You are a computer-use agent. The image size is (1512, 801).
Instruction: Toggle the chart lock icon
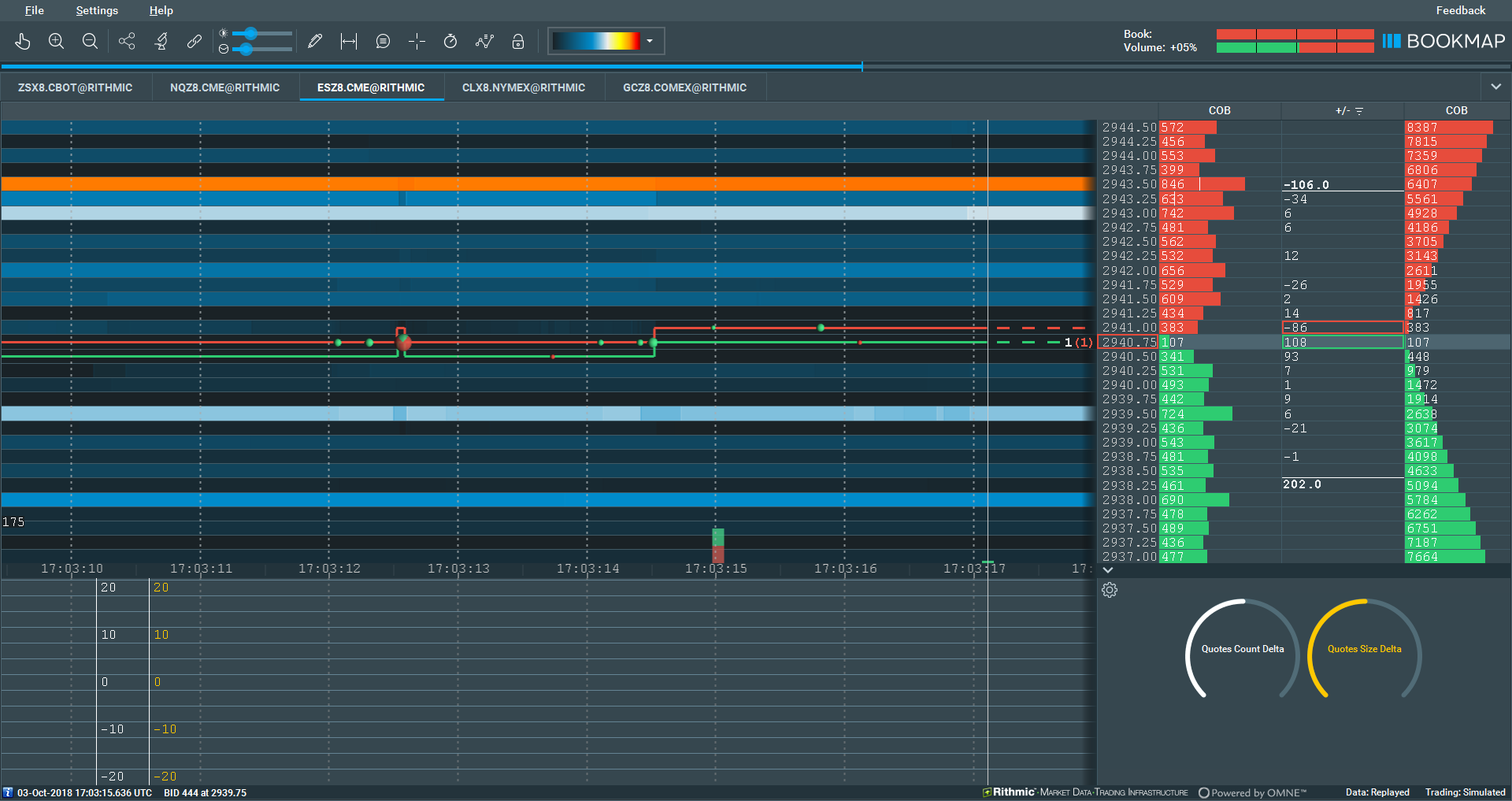pyautogui.click(x=518, y=41)
